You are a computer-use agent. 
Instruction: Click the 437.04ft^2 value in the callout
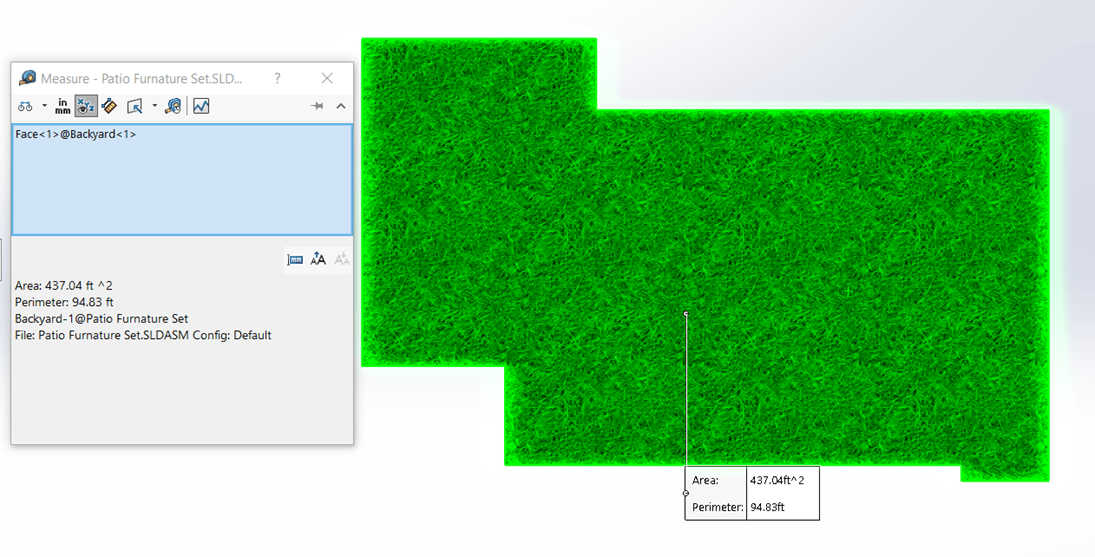[777, 480]
